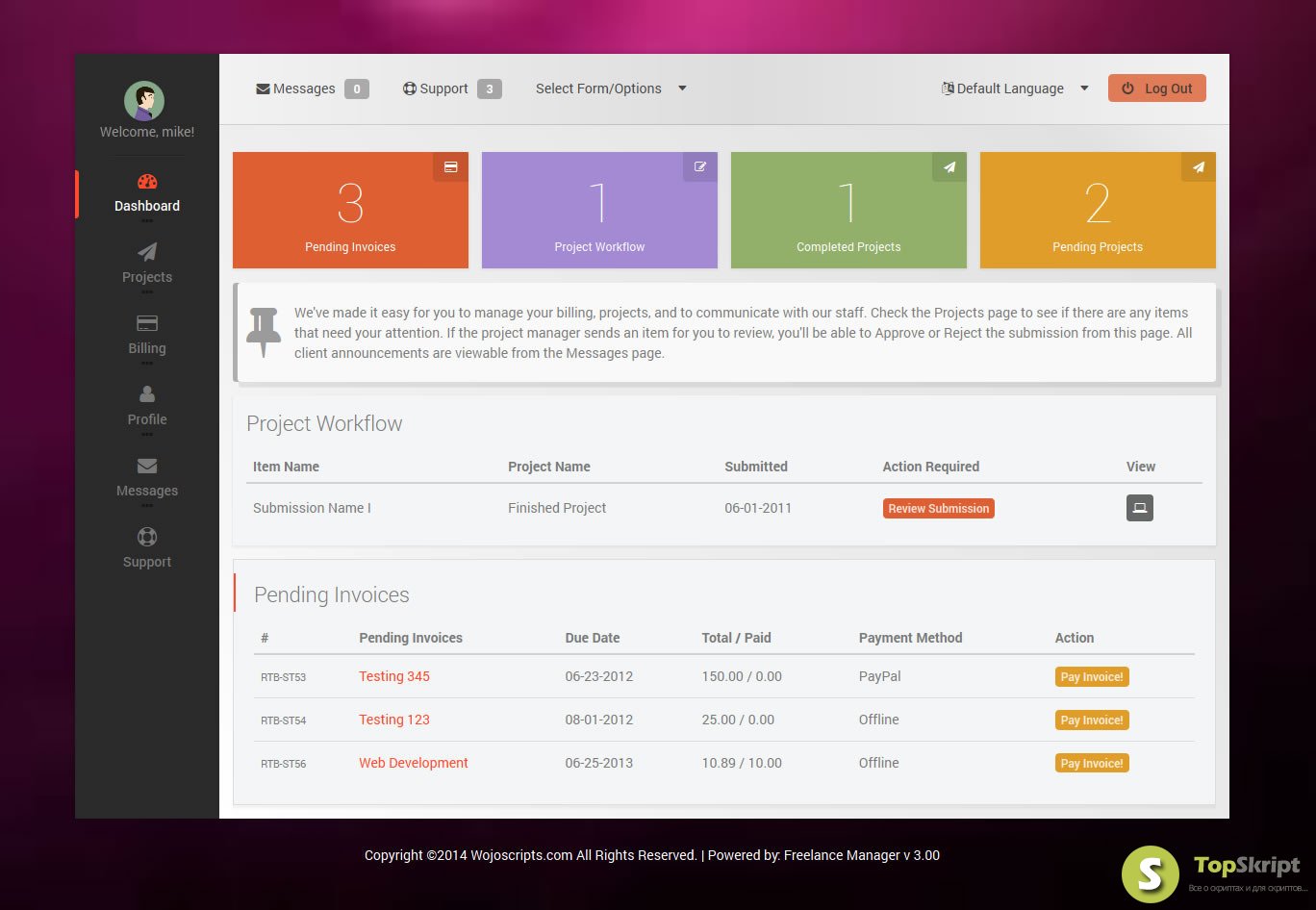This screenshot has height=910, width=1316.
Task: Click invoice number RTB-ST54
Action: (x=283, y=720)
